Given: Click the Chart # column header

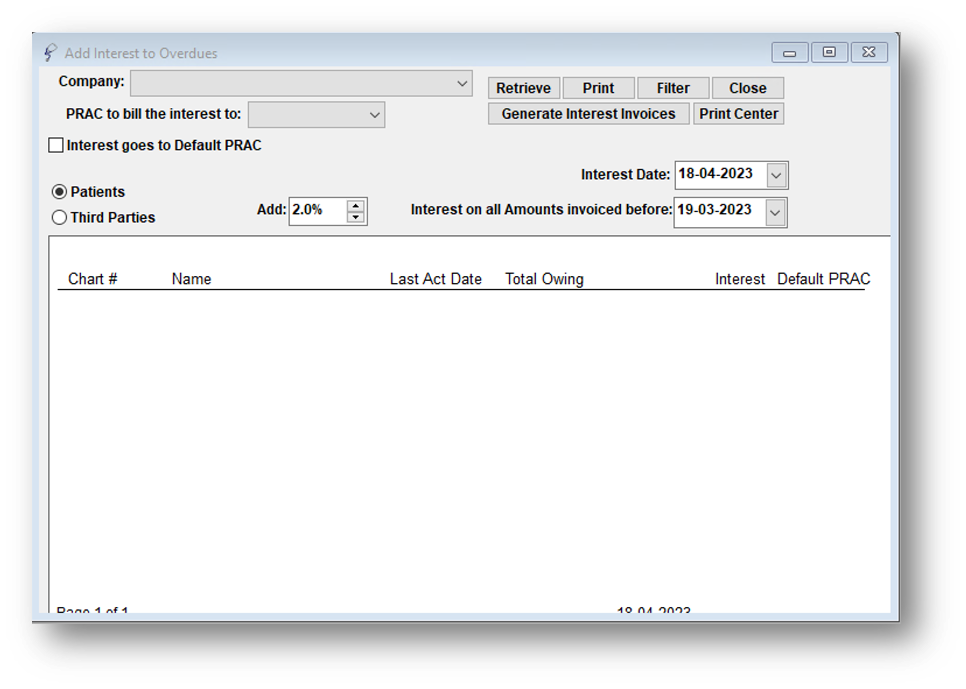Looking at the screenshot, I should (x=92, y=279).
